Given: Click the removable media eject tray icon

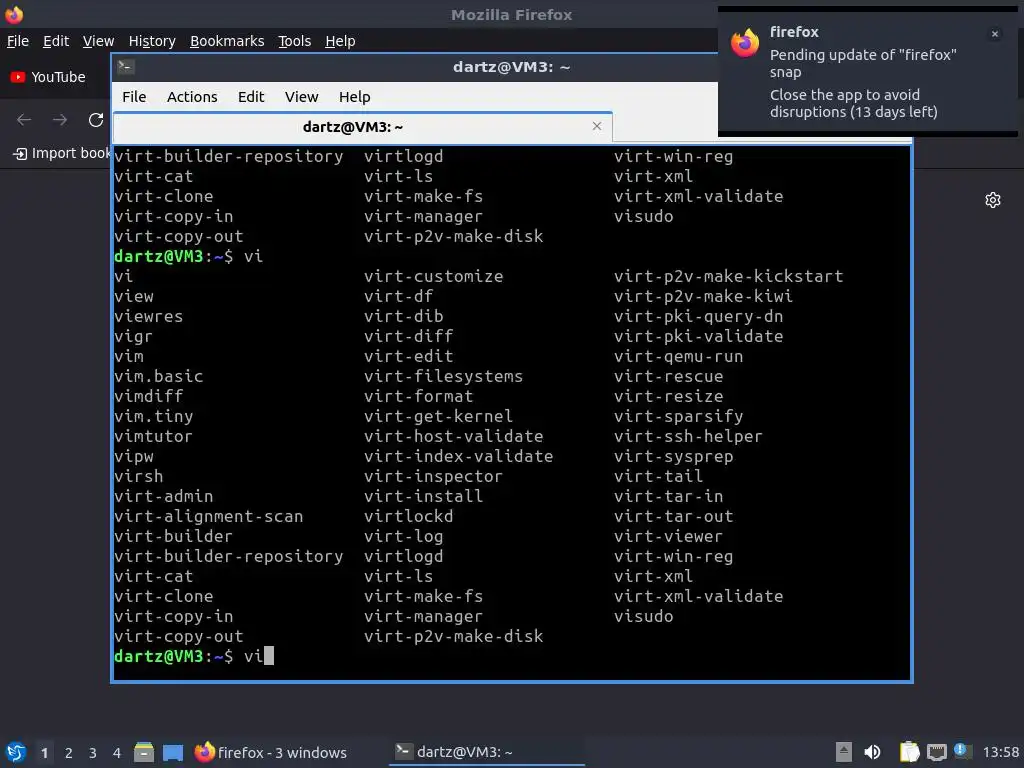Looking at the screenshot, I should (x=844, y=752).
